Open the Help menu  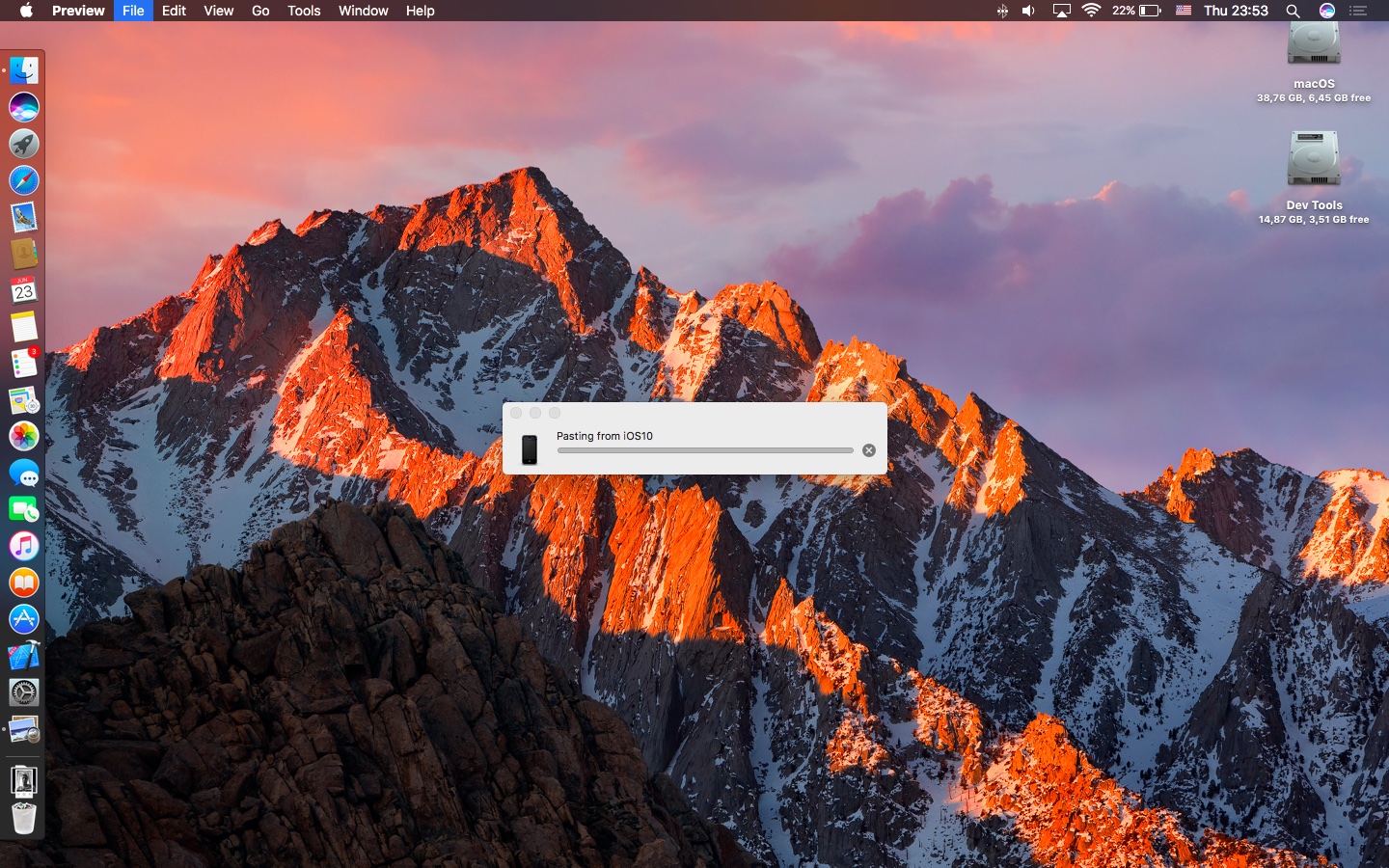tap(420, 11)
